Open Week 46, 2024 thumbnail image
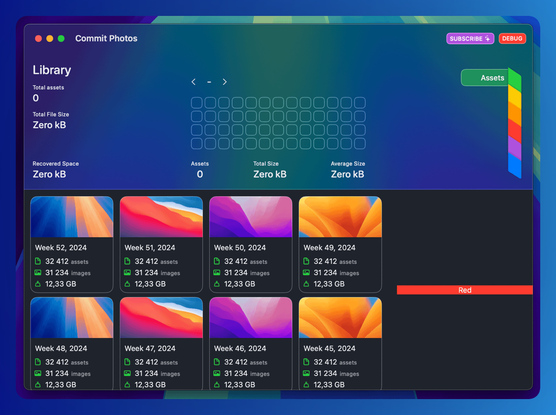 251,317
